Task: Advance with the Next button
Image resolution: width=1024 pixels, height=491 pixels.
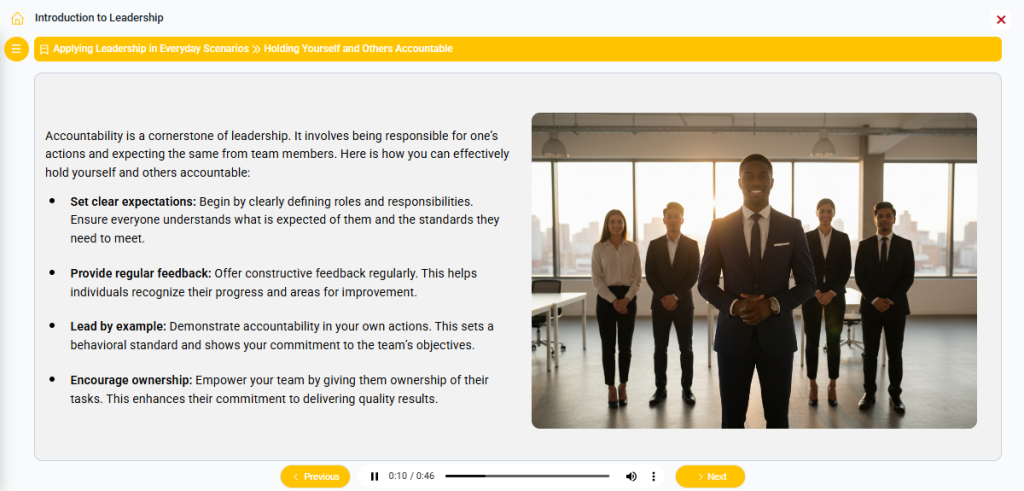Action: point(710,477)
